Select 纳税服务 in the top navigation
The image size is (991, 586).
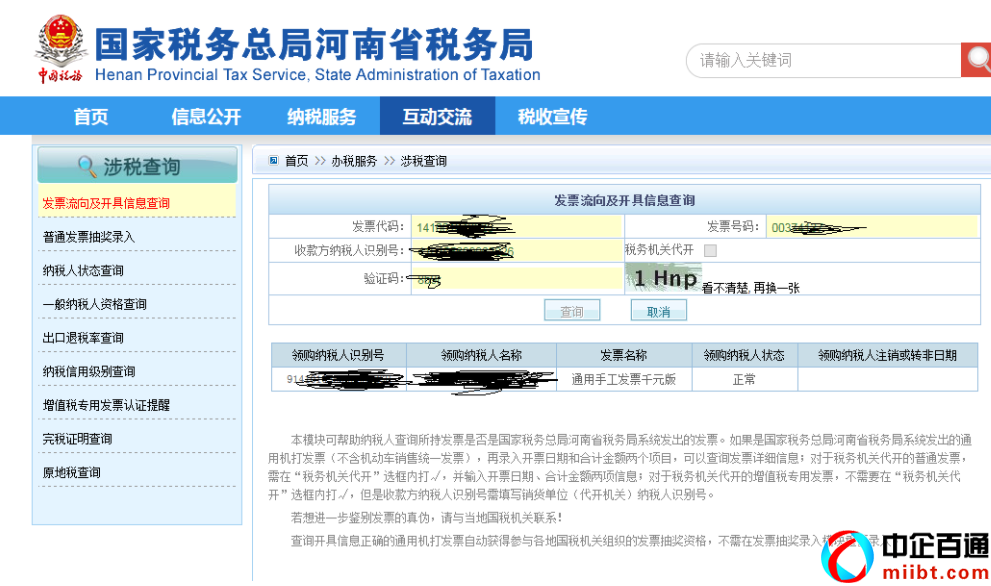[322, 116]
